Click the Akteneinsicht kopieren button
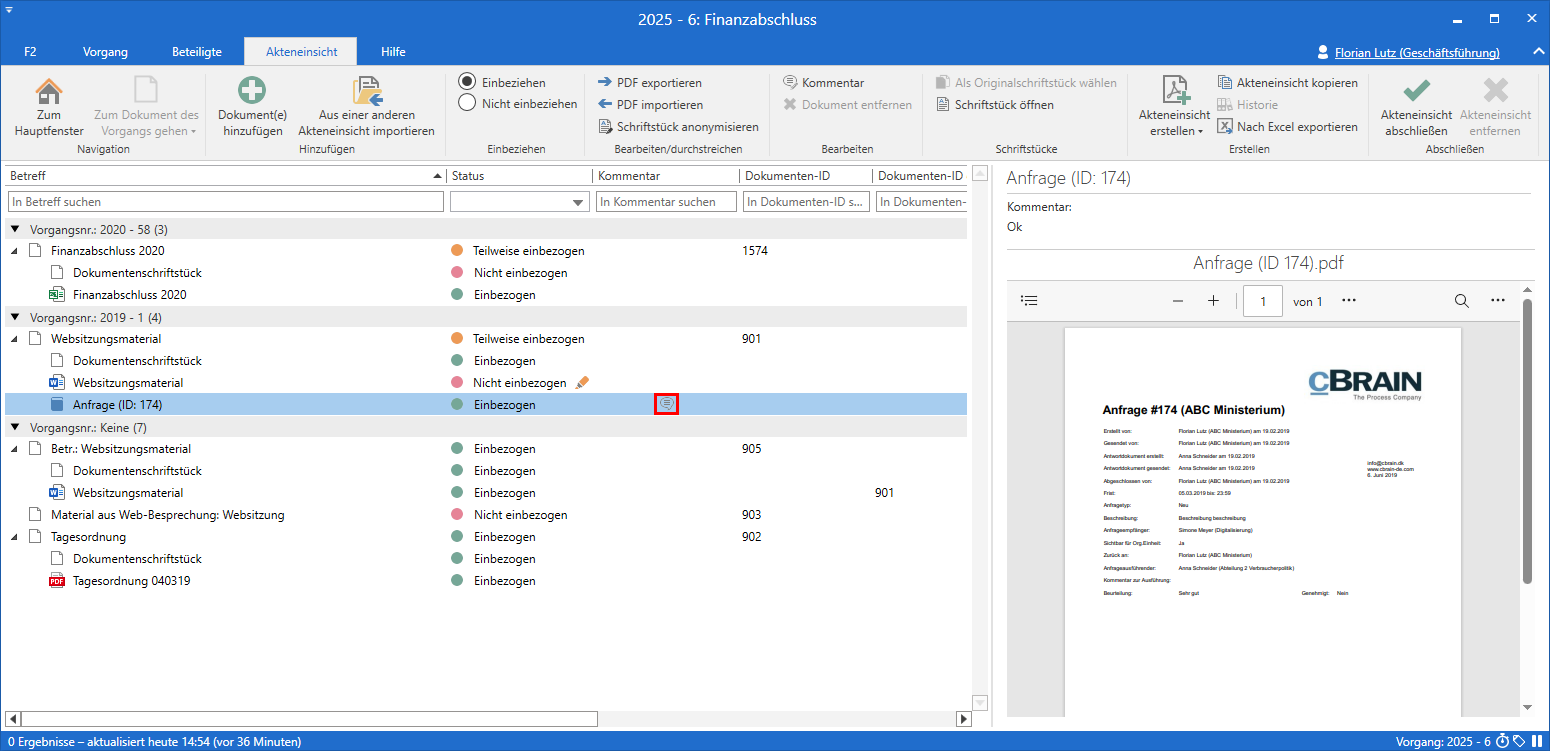1550x751 pixels. pyautogui.click(x=1287, y=83)
